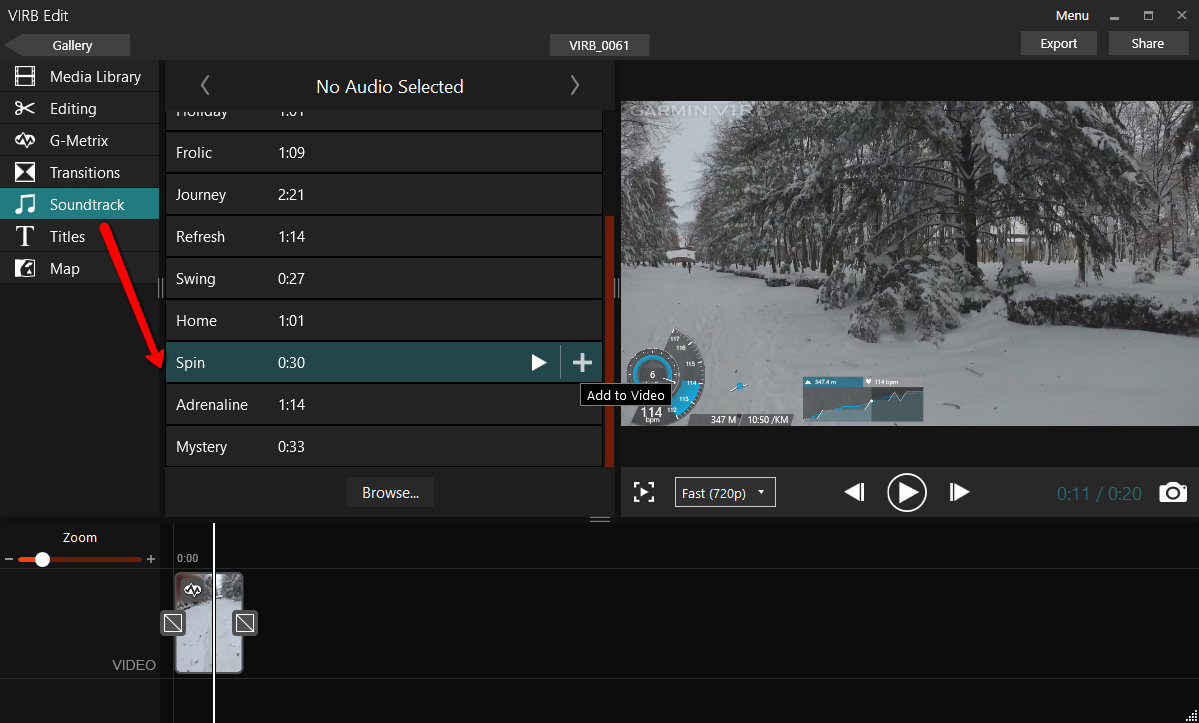The width and height of the screenshot is (1199, 723).
Task: Toggle fullscreen video preview
Action: coord(644,492)
